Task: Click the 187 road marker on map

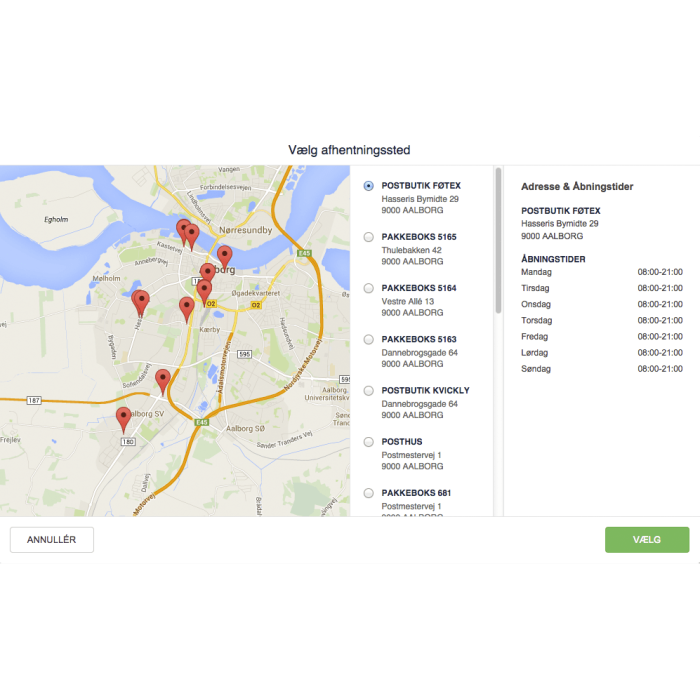Action: [x=34, y=400]
